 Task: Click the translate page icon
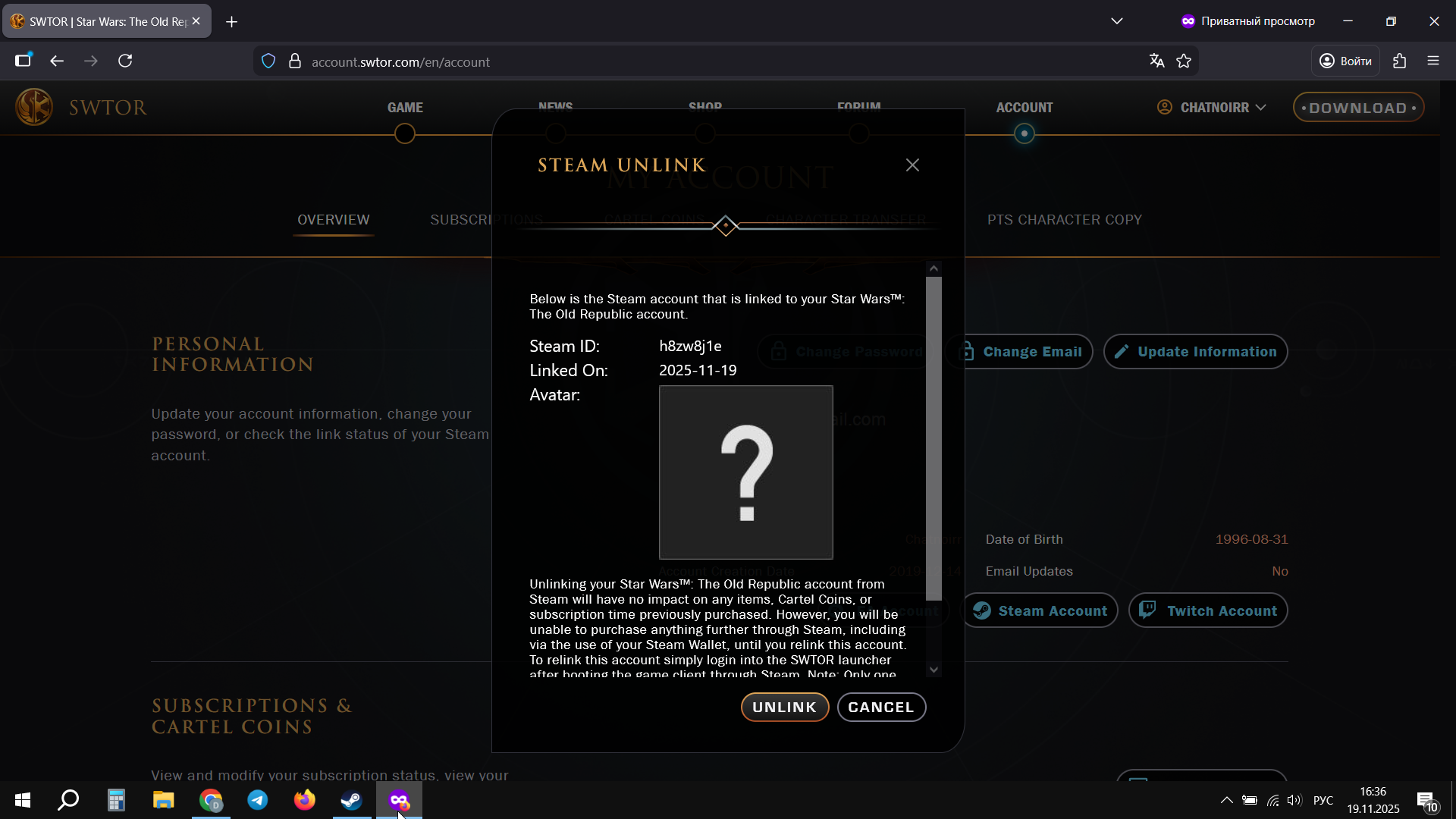click(1156, 61)
